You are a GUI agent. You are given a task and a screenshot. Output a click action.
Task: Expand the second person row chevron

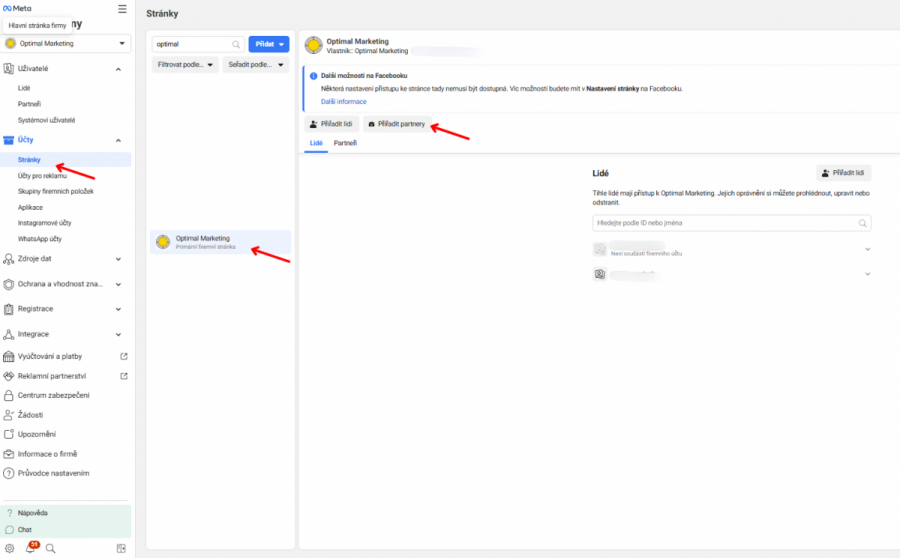point(867,274)
